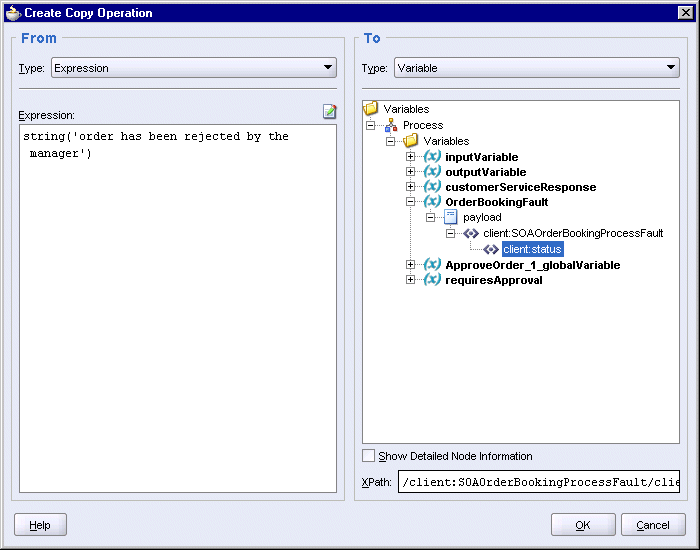Click the ApproveOrder_1_globalVariable variable icon

(432, 265)
